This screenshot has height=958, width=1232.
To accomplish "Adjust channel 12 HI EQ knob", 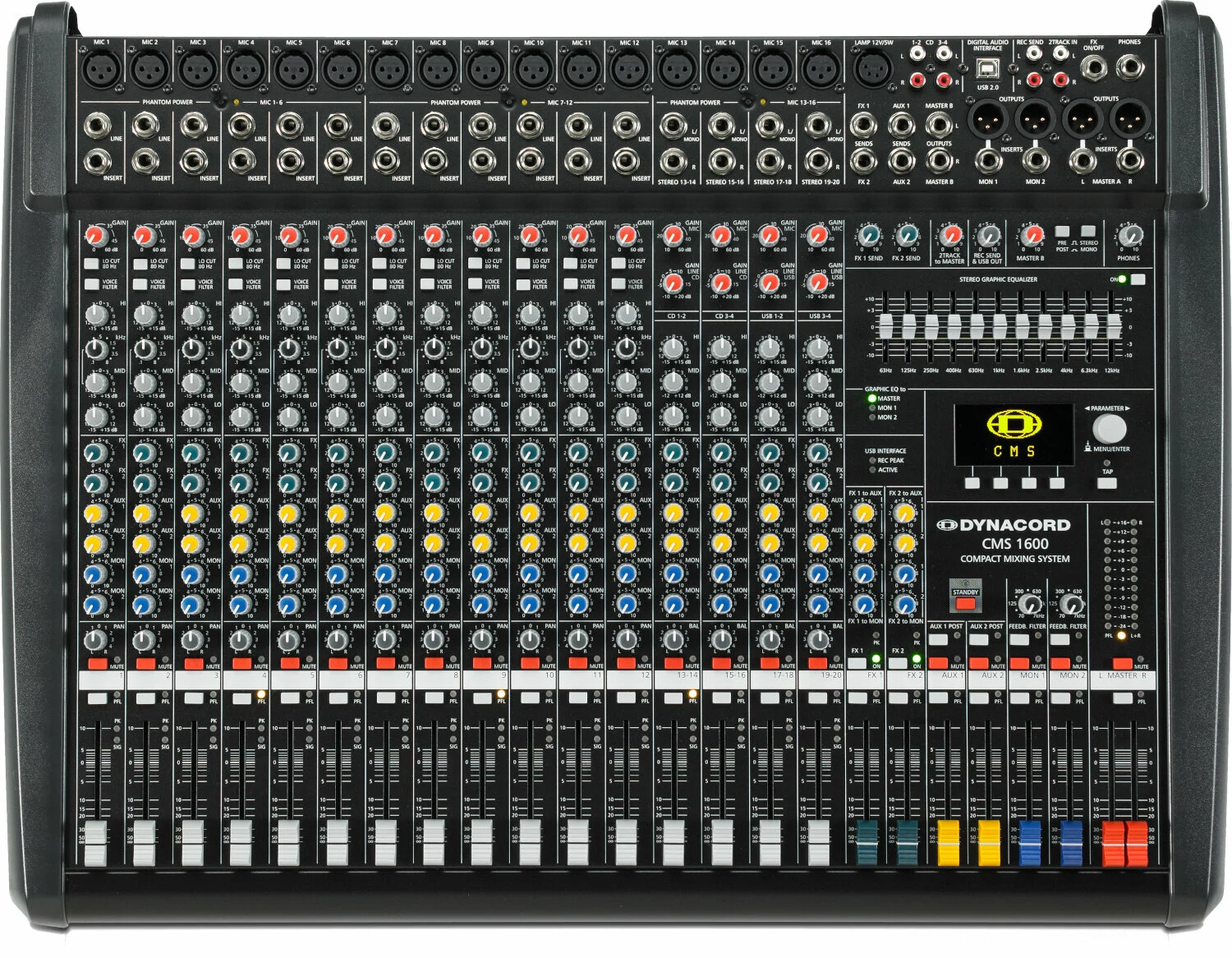I will tap(626, 315).
